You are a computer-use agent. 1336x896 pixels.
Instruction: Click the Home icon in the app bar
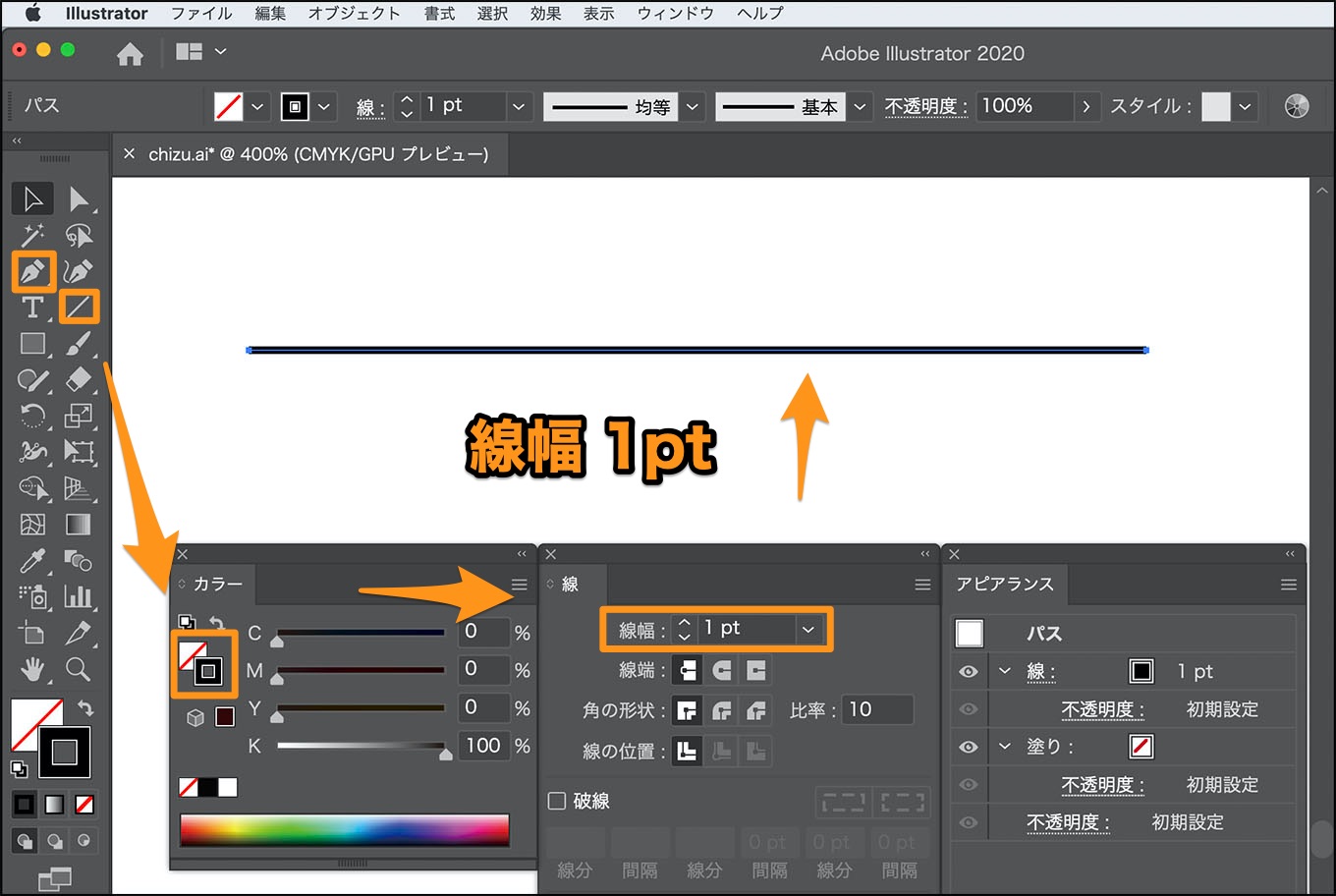click(x=130, y=54)
